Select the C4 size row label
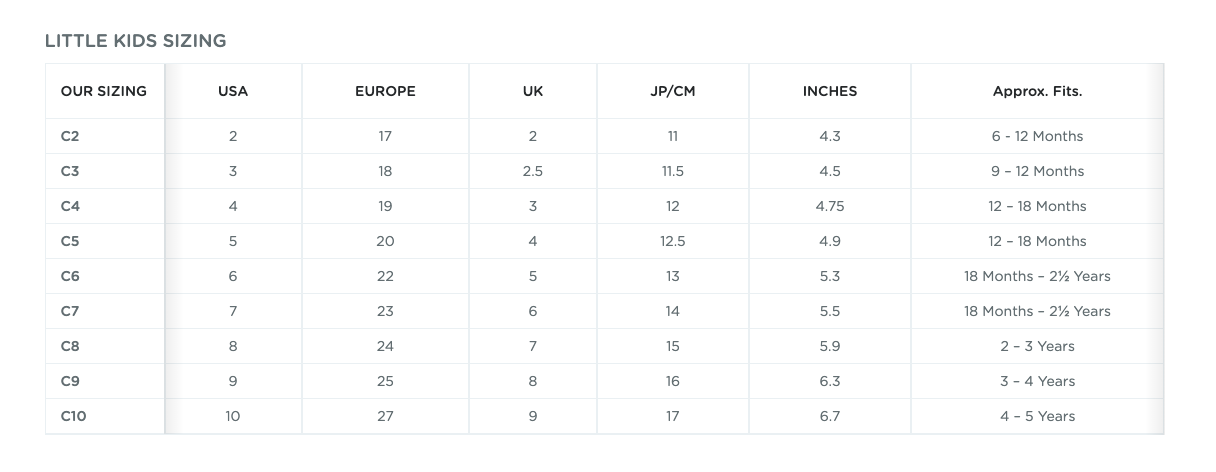The height and width of the screenshot is (472, 1216). click(70, 206)
